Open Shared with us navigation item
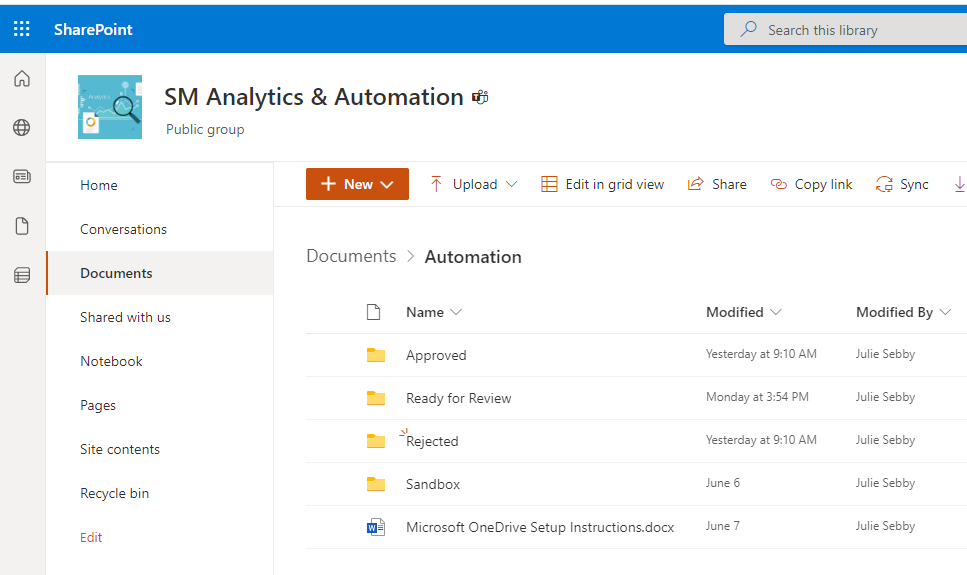Screen dimensions: 967x575 tap(125, 317)
